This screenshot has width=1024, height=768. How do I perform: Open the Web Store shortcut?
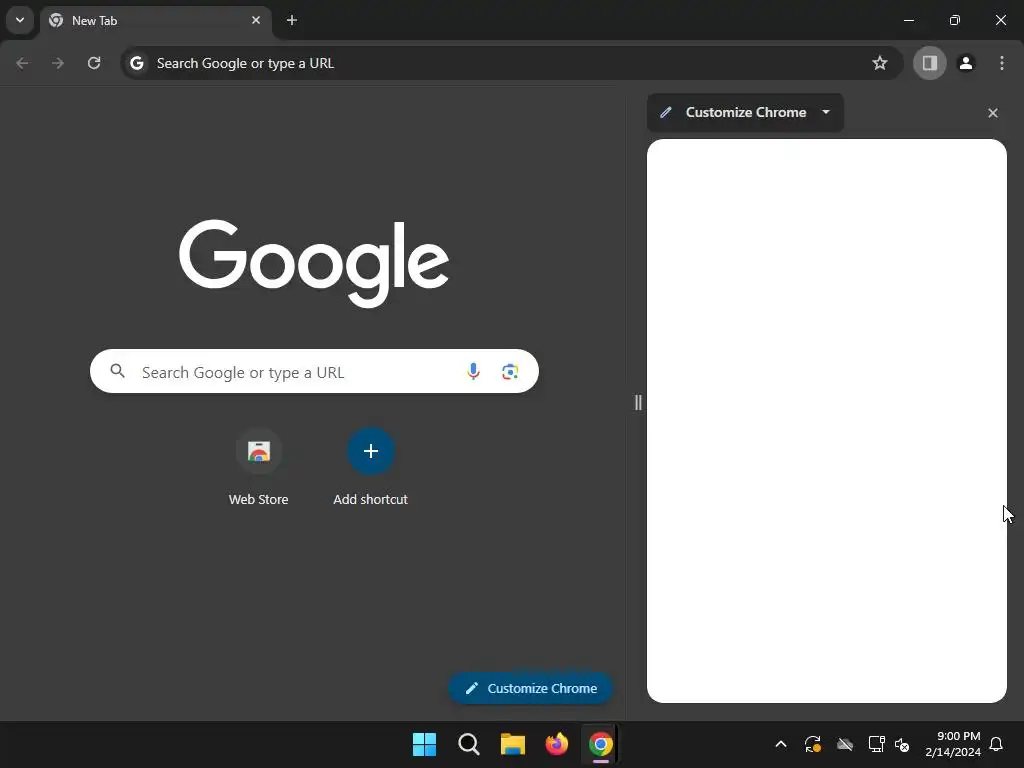point(259,468)
